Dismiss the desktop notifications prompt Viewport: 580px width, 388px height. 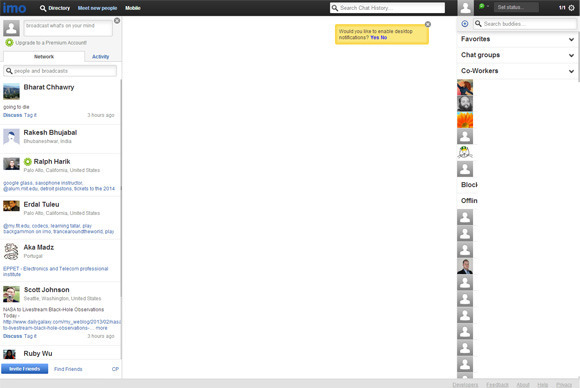click(x=428, y=24)
